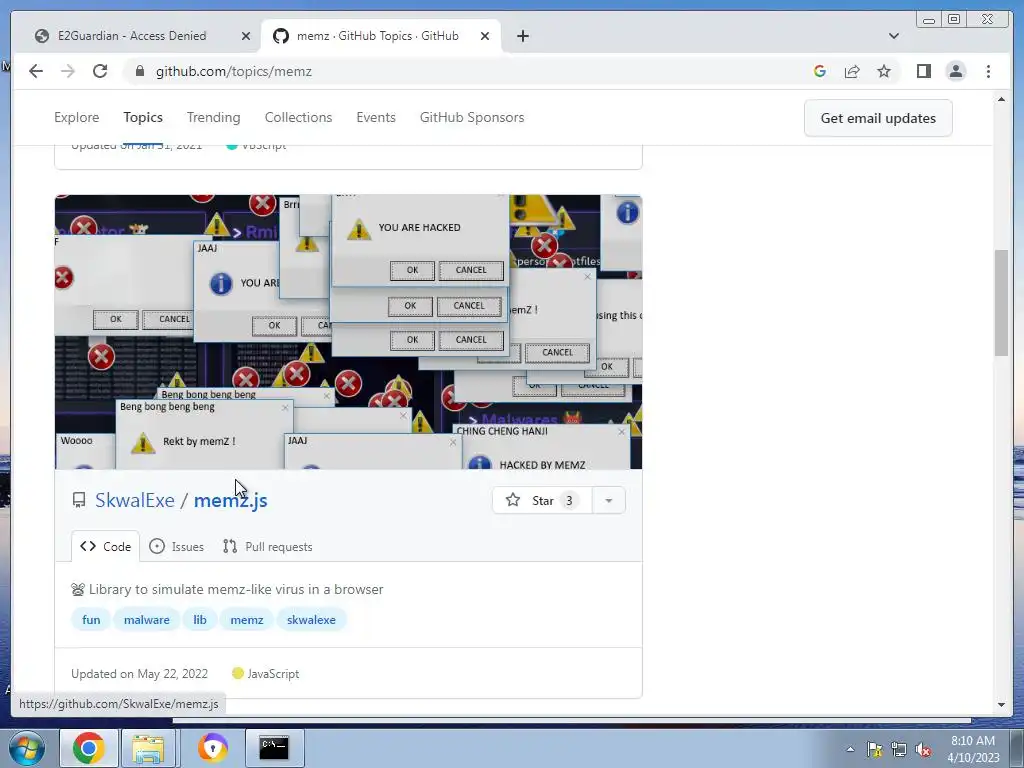Open File Explorer from the taskbar

148,748
